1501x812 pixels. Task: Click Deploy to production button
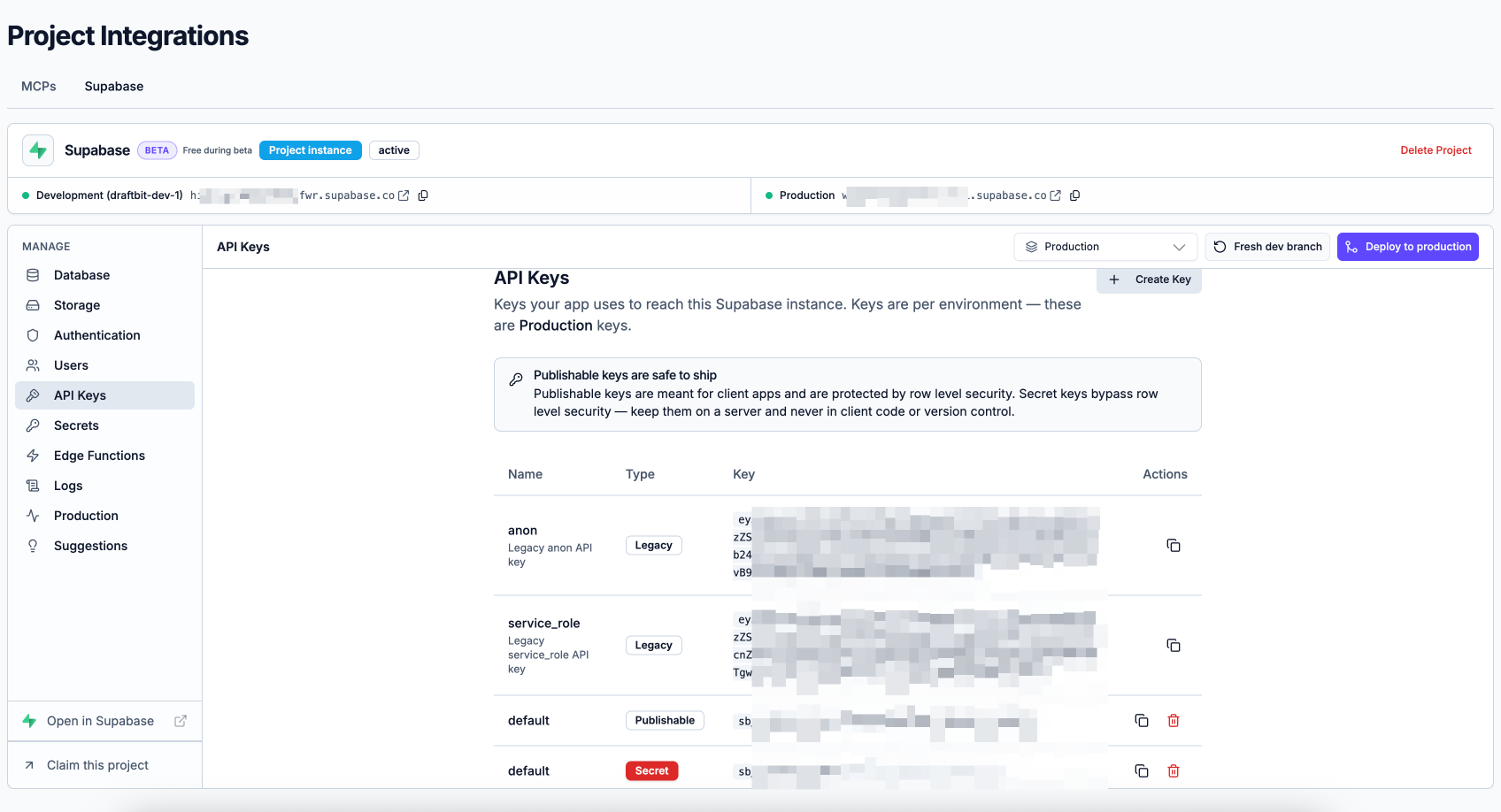(x=1408, y=247)
